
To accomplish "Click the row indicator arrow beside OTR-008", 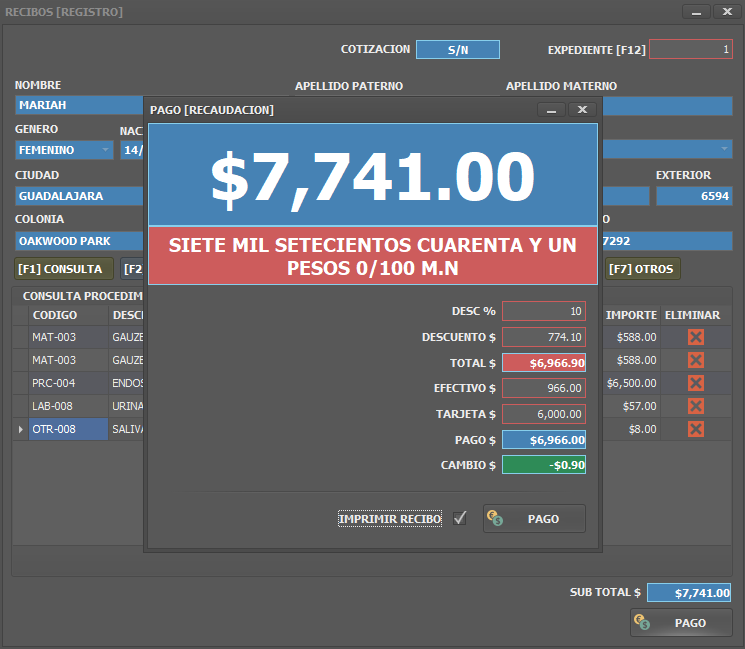I will point(20,429).
